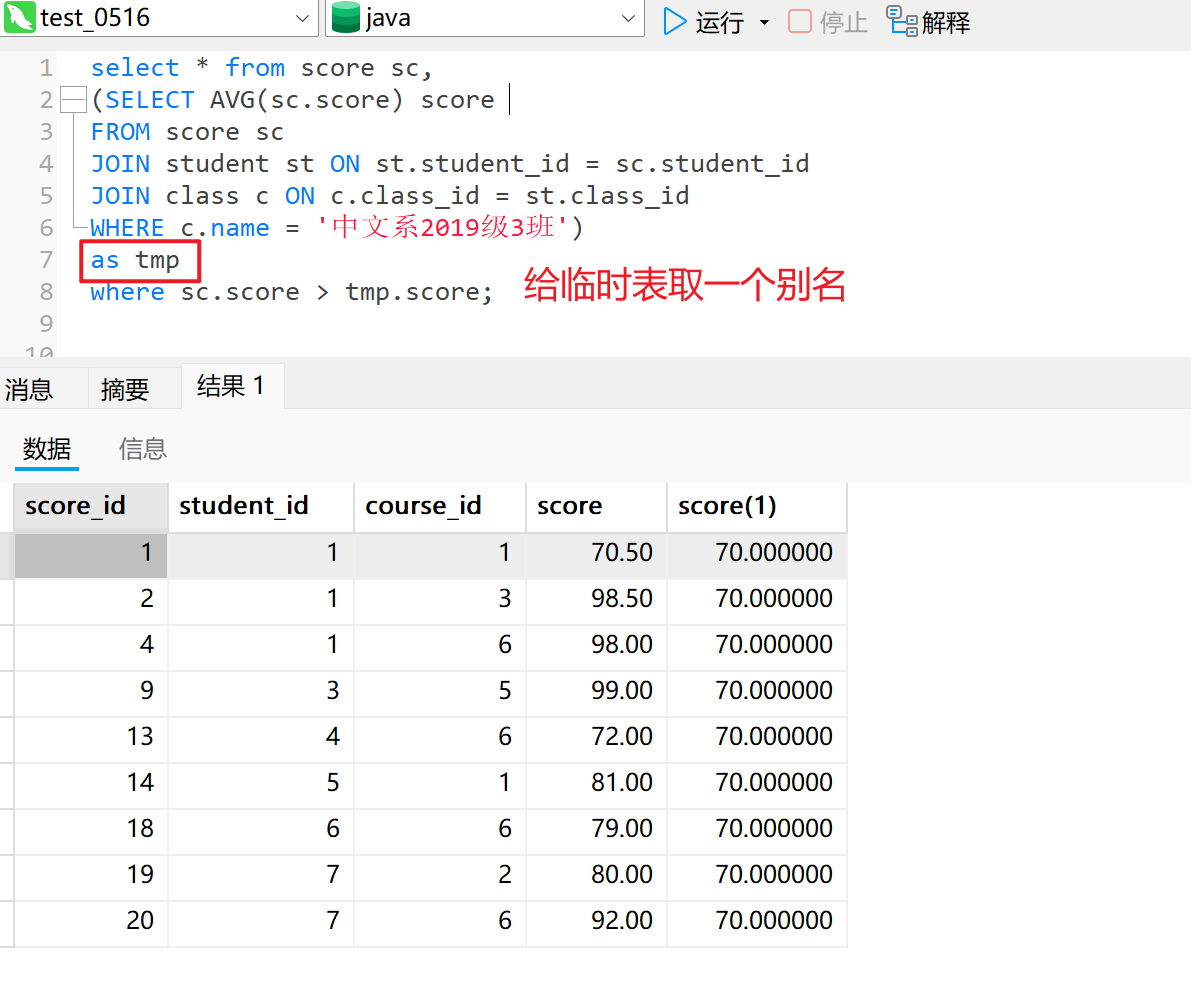Viewport: 1191px width, 1000px height.
Task: Click 'tmp.score;' on line 8
Action: 419,292
